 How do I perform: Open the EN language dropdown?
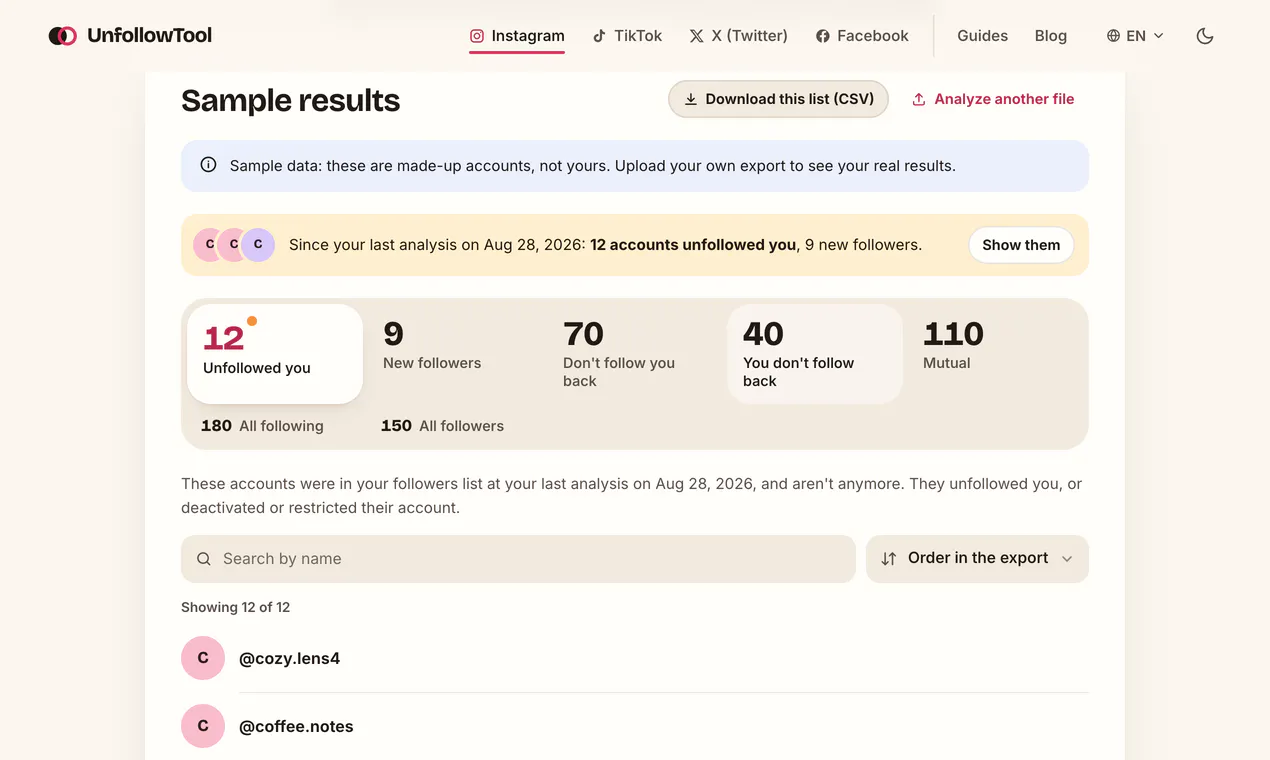pyautogui.click(x=1135, y=36)
